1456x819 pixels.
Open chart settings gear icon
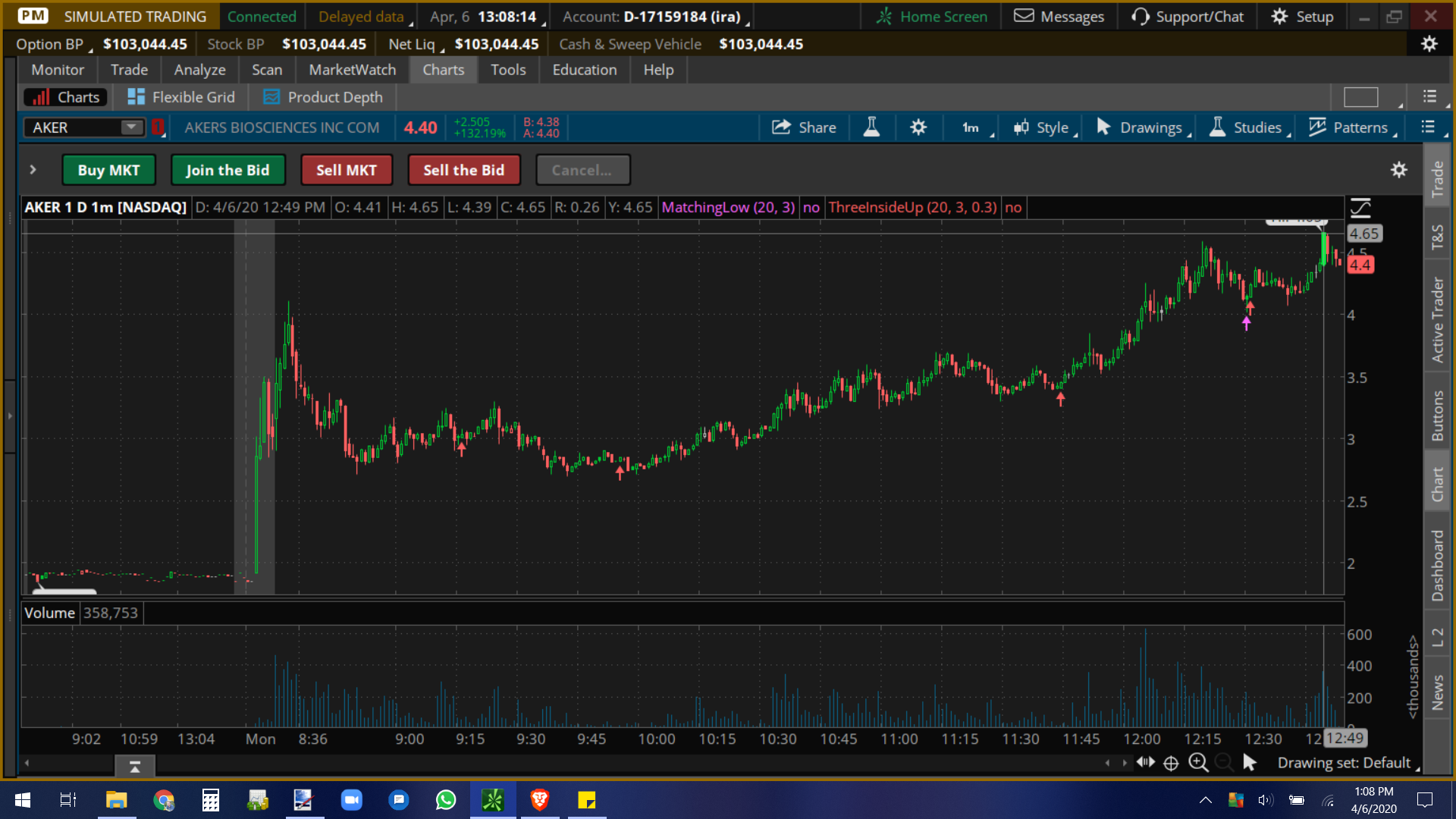tap(918, 127)
